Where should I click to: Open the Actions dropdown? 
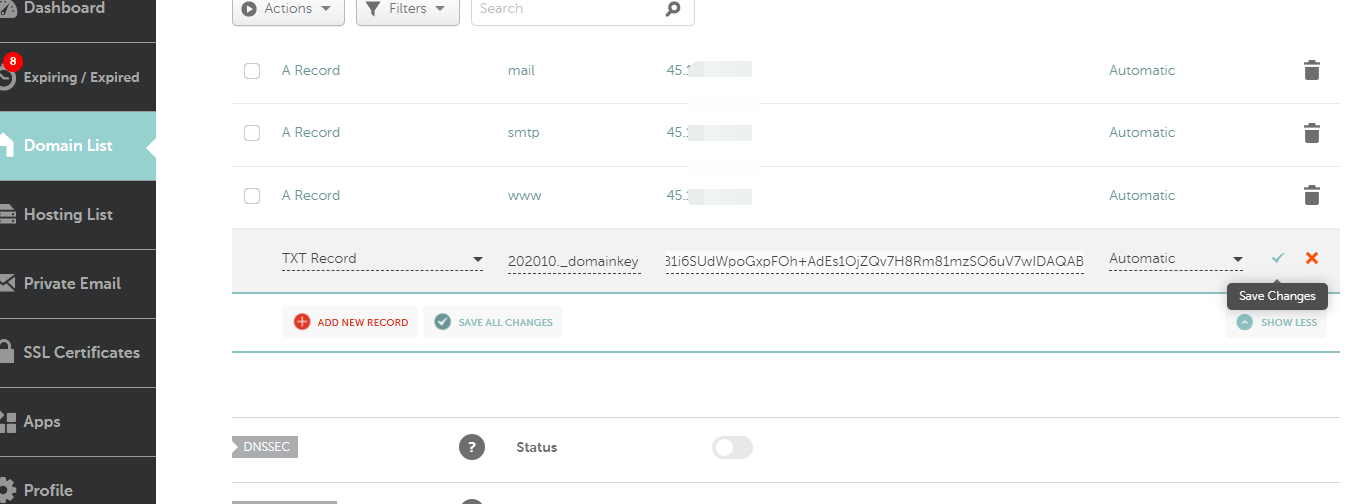click(x=288, y=9)
